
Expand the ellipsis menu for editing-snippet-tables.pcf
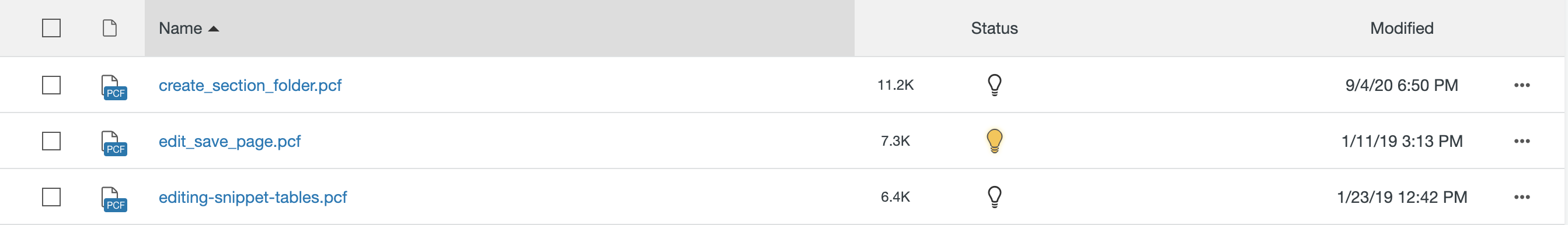click(1522, 197)
